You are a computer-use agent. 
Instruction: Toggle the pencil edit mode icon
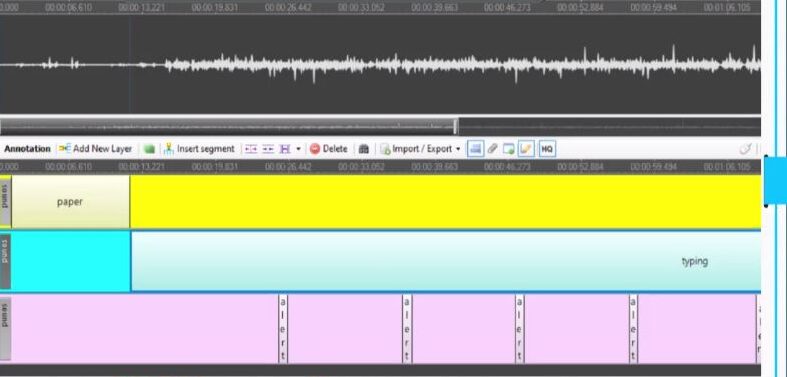526,149
